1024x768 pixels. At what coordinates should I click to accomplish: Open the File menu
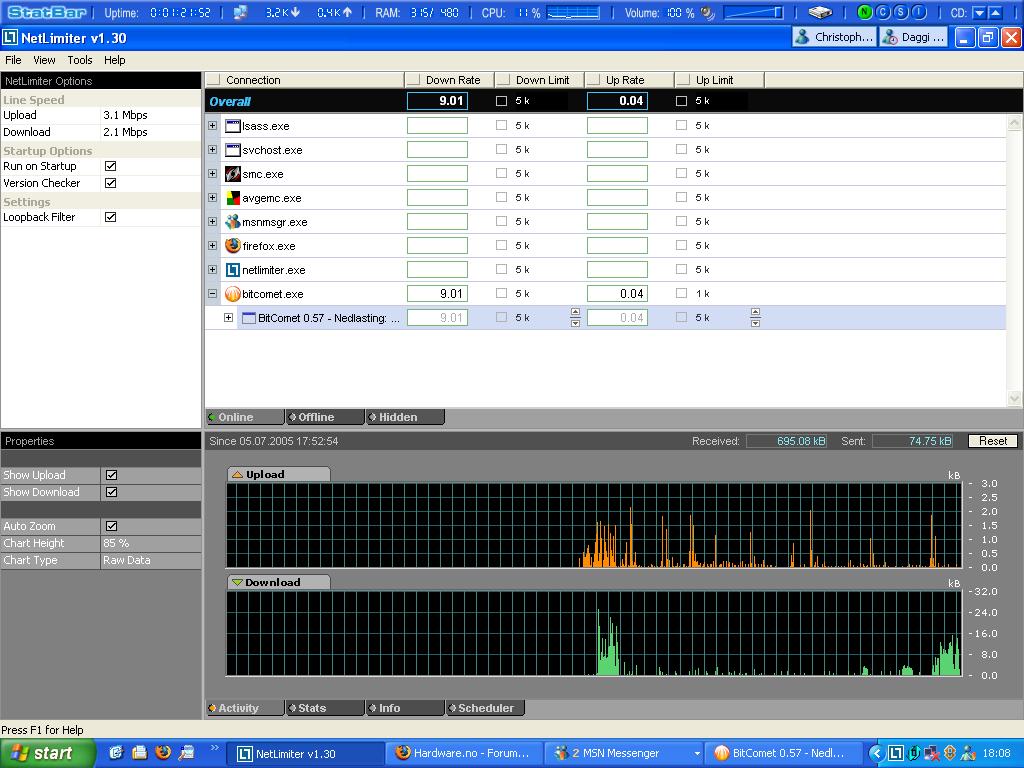coord(13,60)
